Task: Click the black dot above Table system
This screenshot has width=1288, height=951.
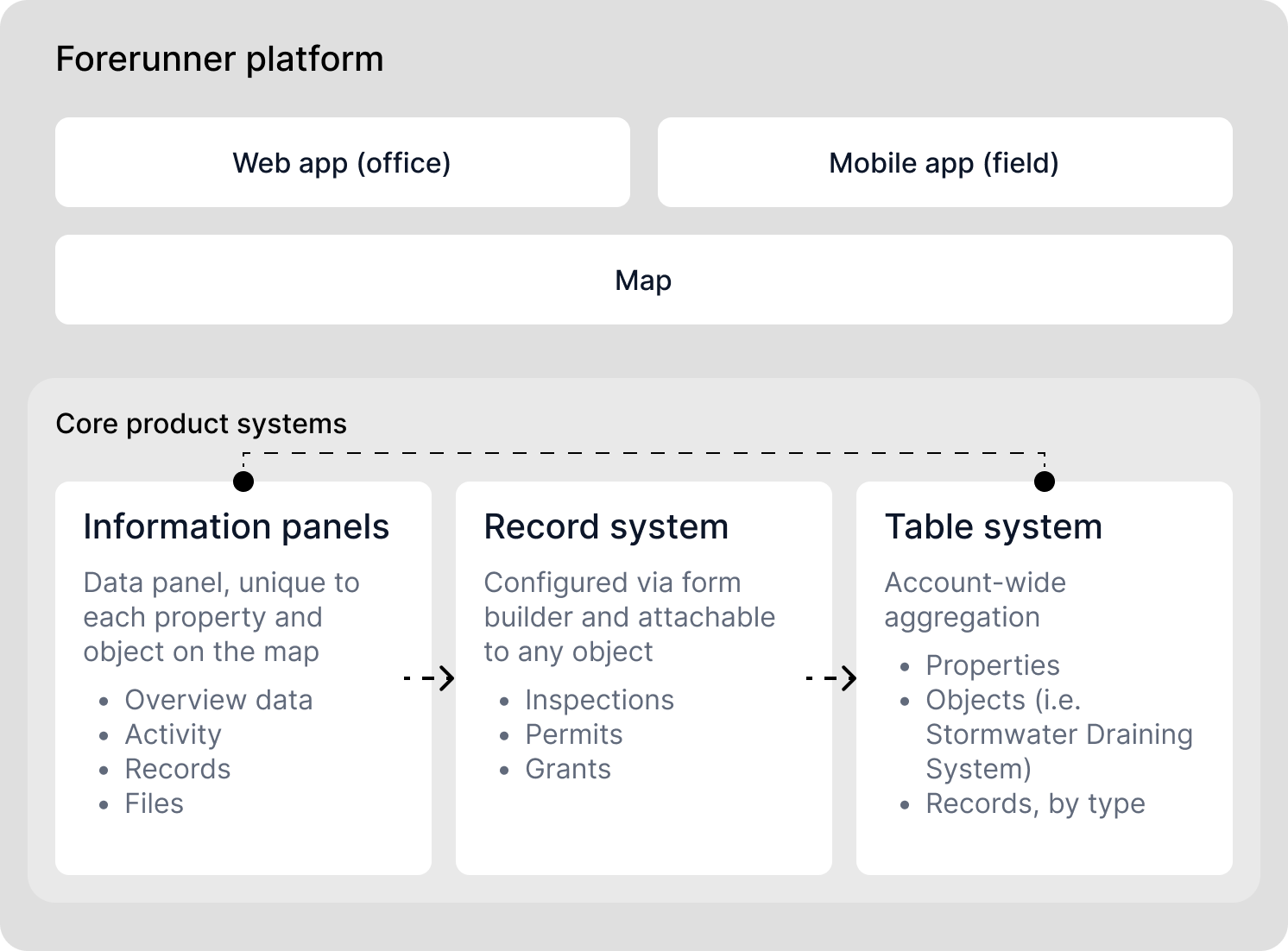Action: 1045,482
